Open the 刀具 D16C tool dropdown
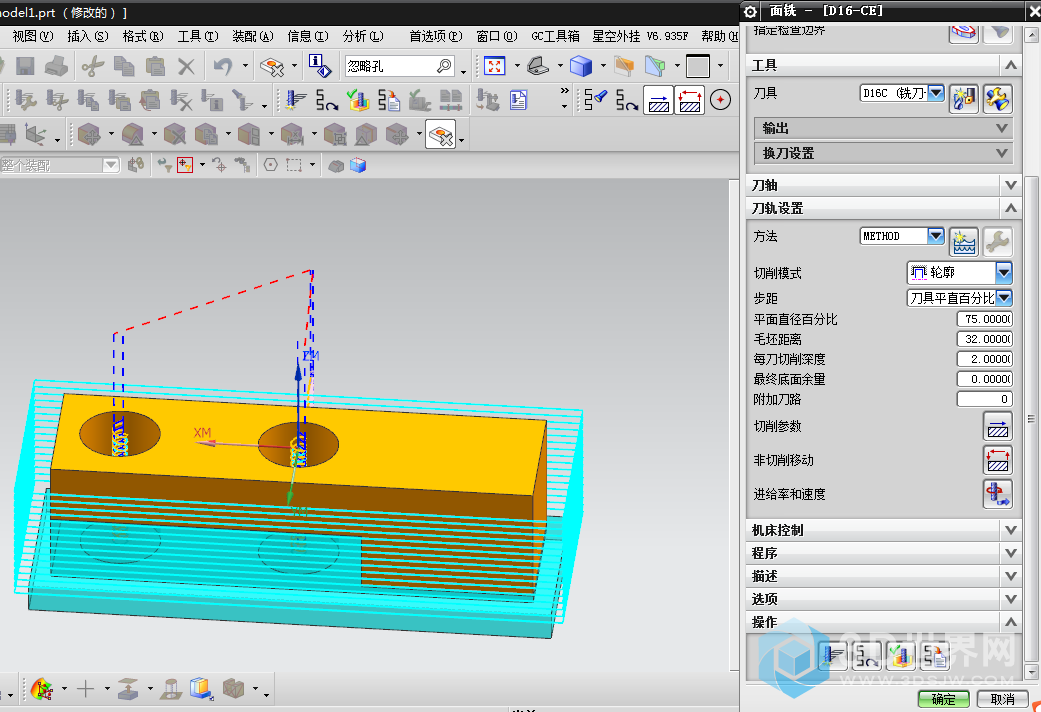Image resolution: width=1041 pixels, height=712 pixels. click(x=936, y=93)
